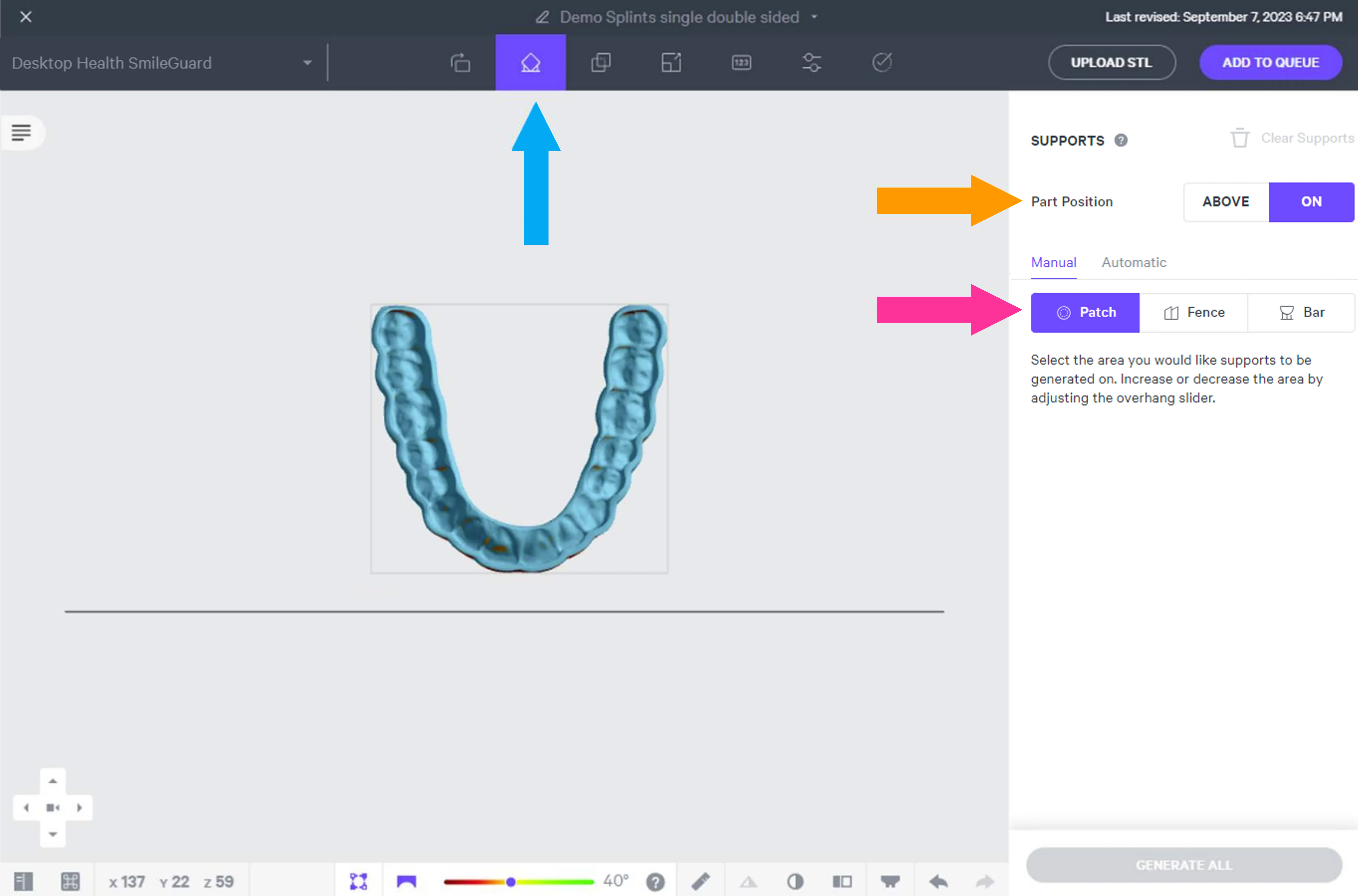Image resolution: width=1358 pixels, height=896 pixels.
Task: Pan view up with the navigation arrow
Action: 53,781
